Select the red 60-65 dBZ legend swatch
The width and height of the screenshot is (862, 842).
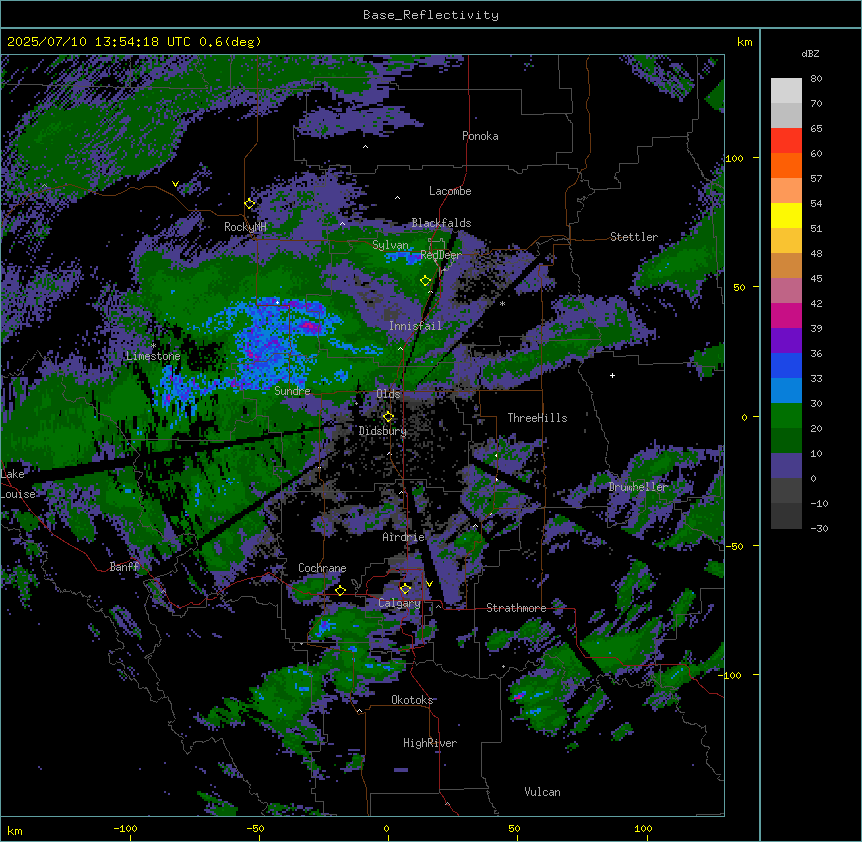point(786,141)
